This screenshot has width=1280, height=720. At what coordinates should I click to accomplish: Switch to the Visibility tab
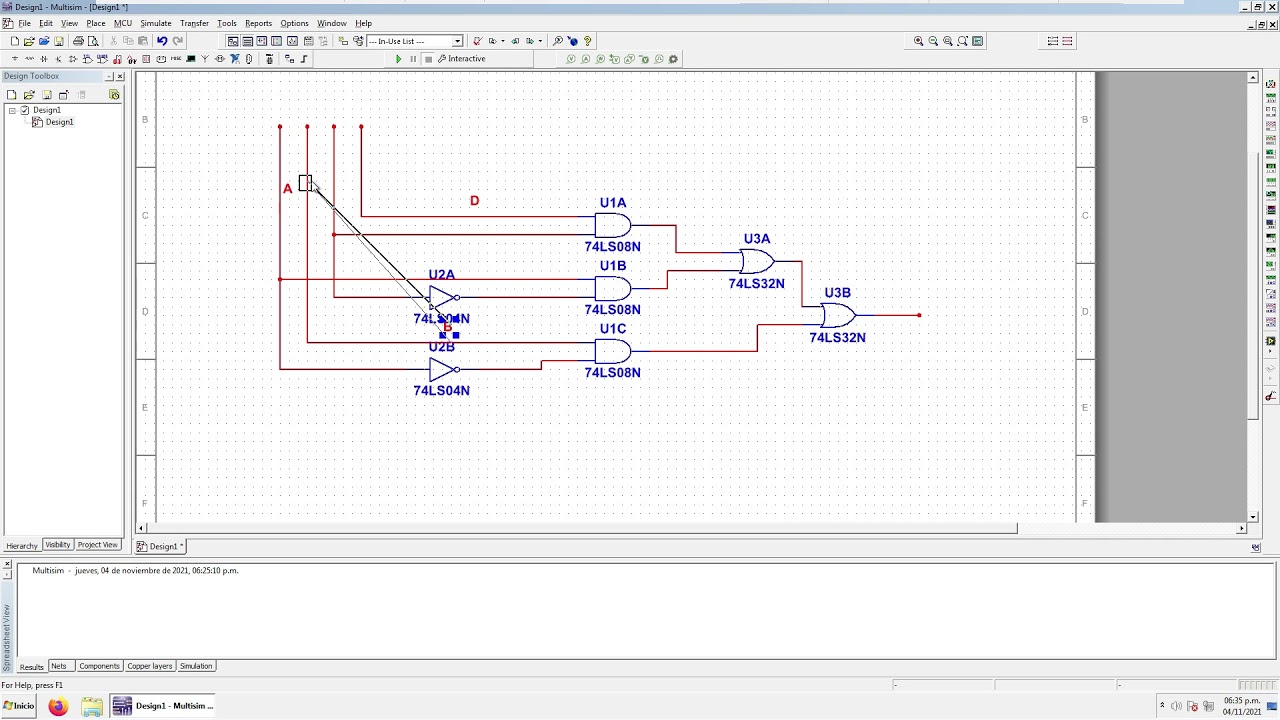58,545
